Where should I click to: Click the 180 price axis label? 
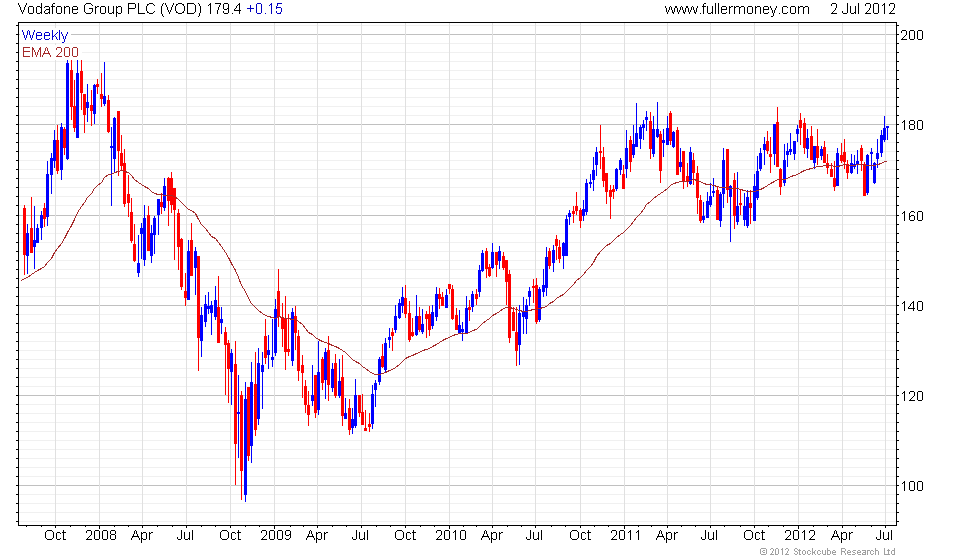click(x=911, y=125)
